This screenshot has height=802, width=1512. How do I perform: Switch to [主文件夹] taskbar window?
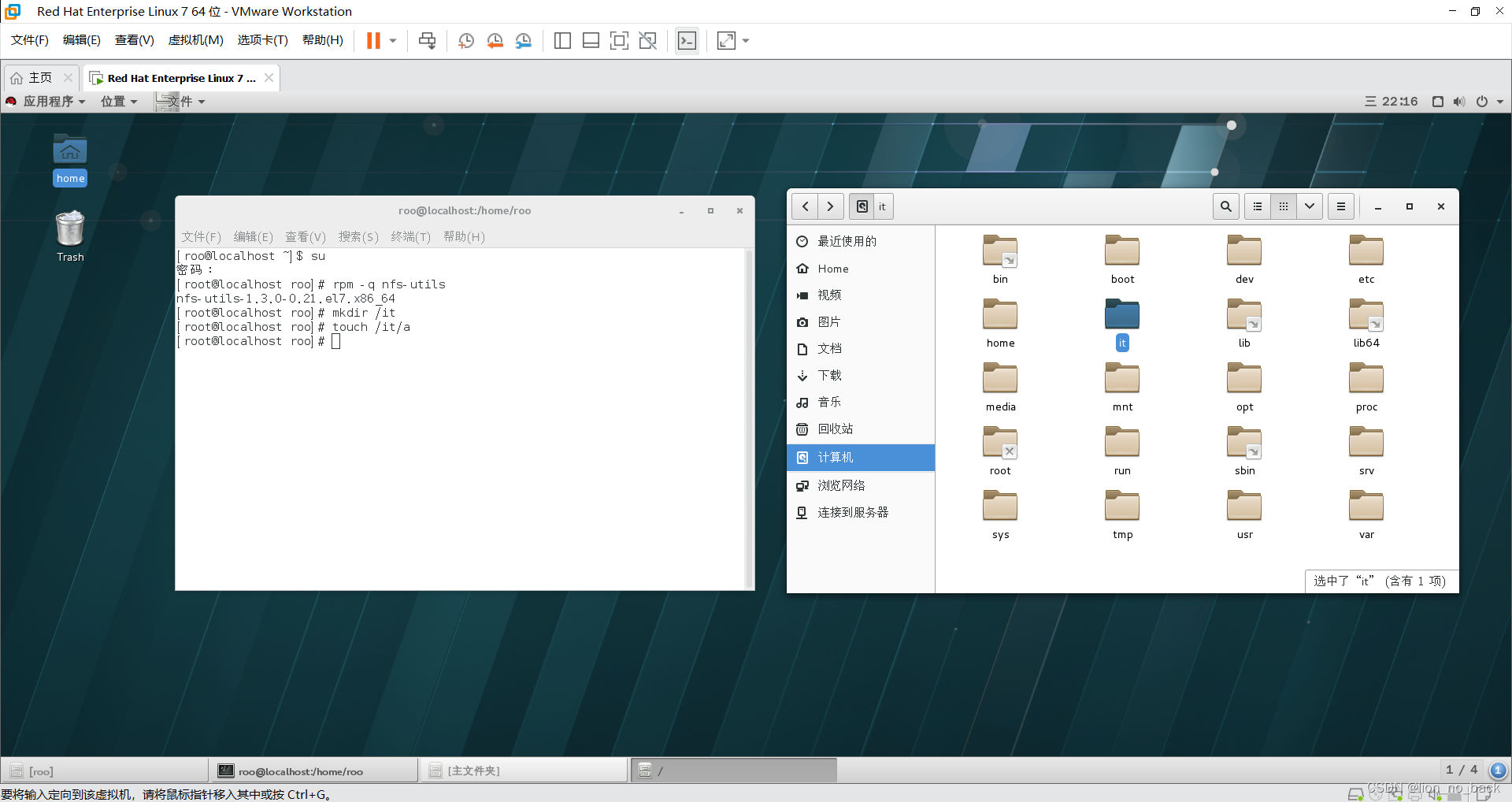point(523,770)
